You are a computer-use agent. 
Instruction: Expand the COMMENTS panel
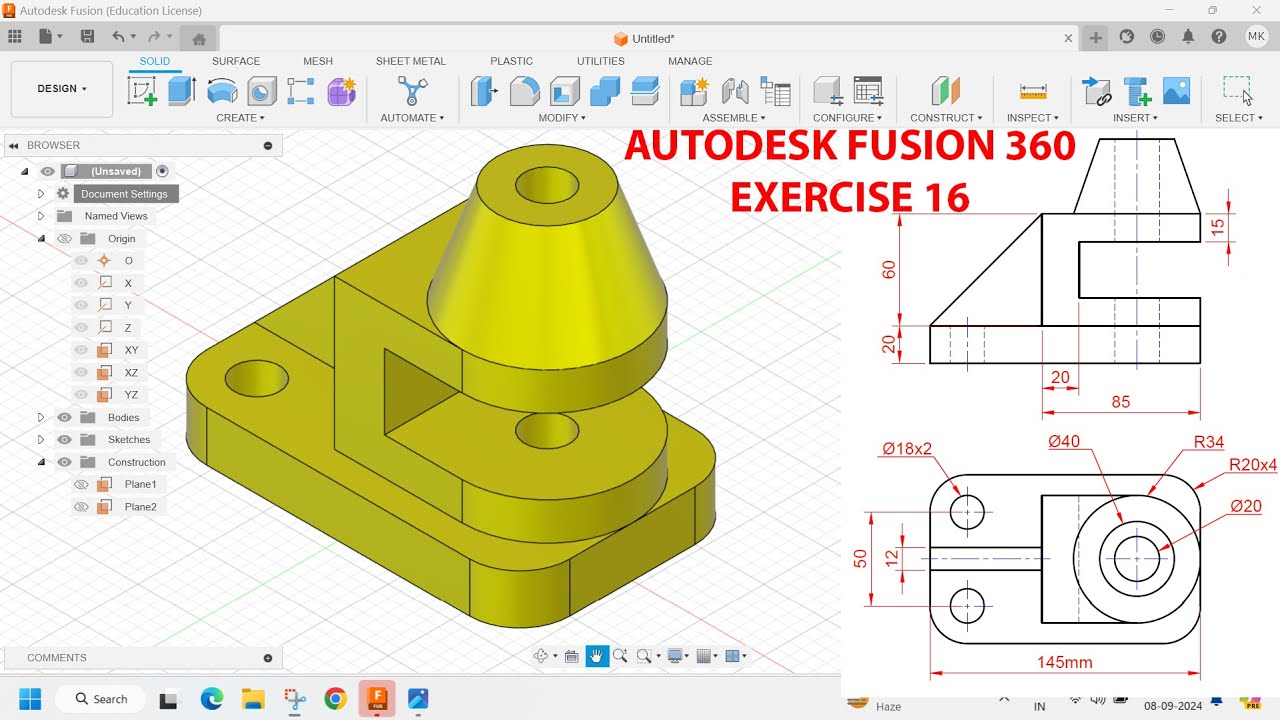coord(268,658)
